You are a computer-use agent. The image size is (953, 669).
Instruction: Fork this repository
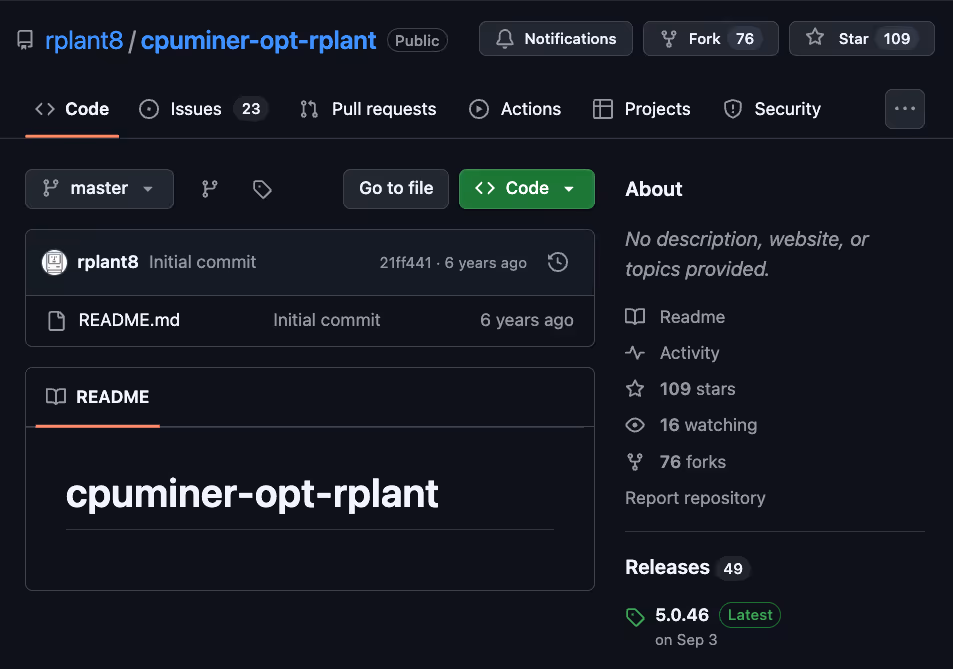pyautogui.click(x=710, y=39)
